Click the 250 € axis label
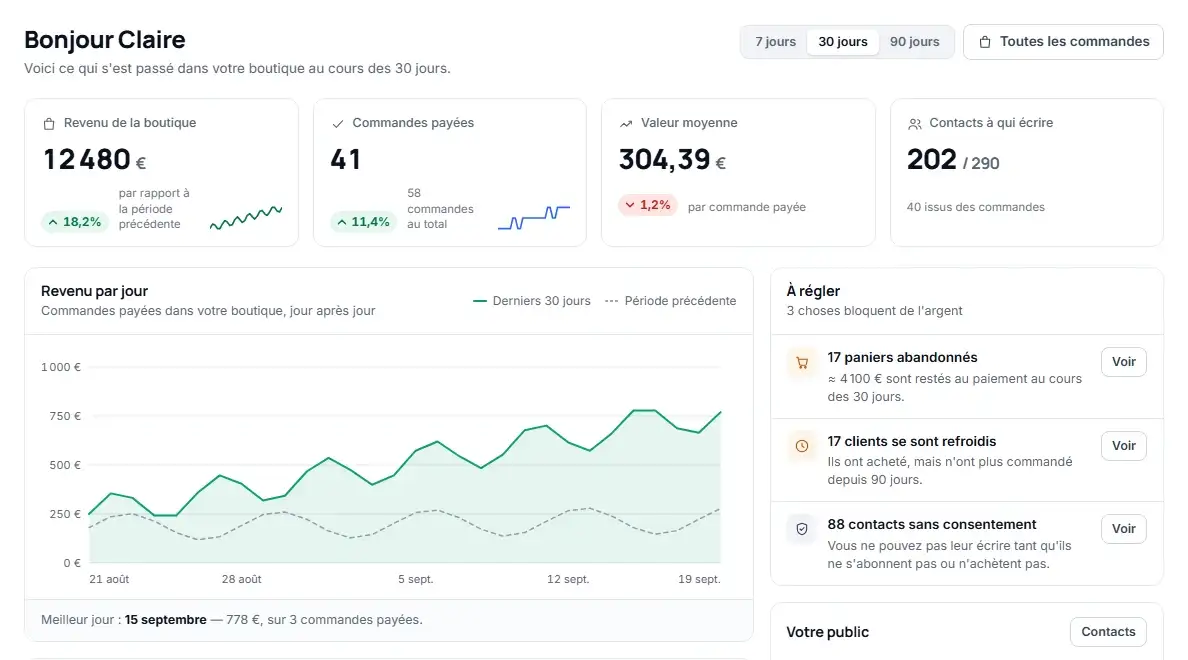 pos(65,514)
